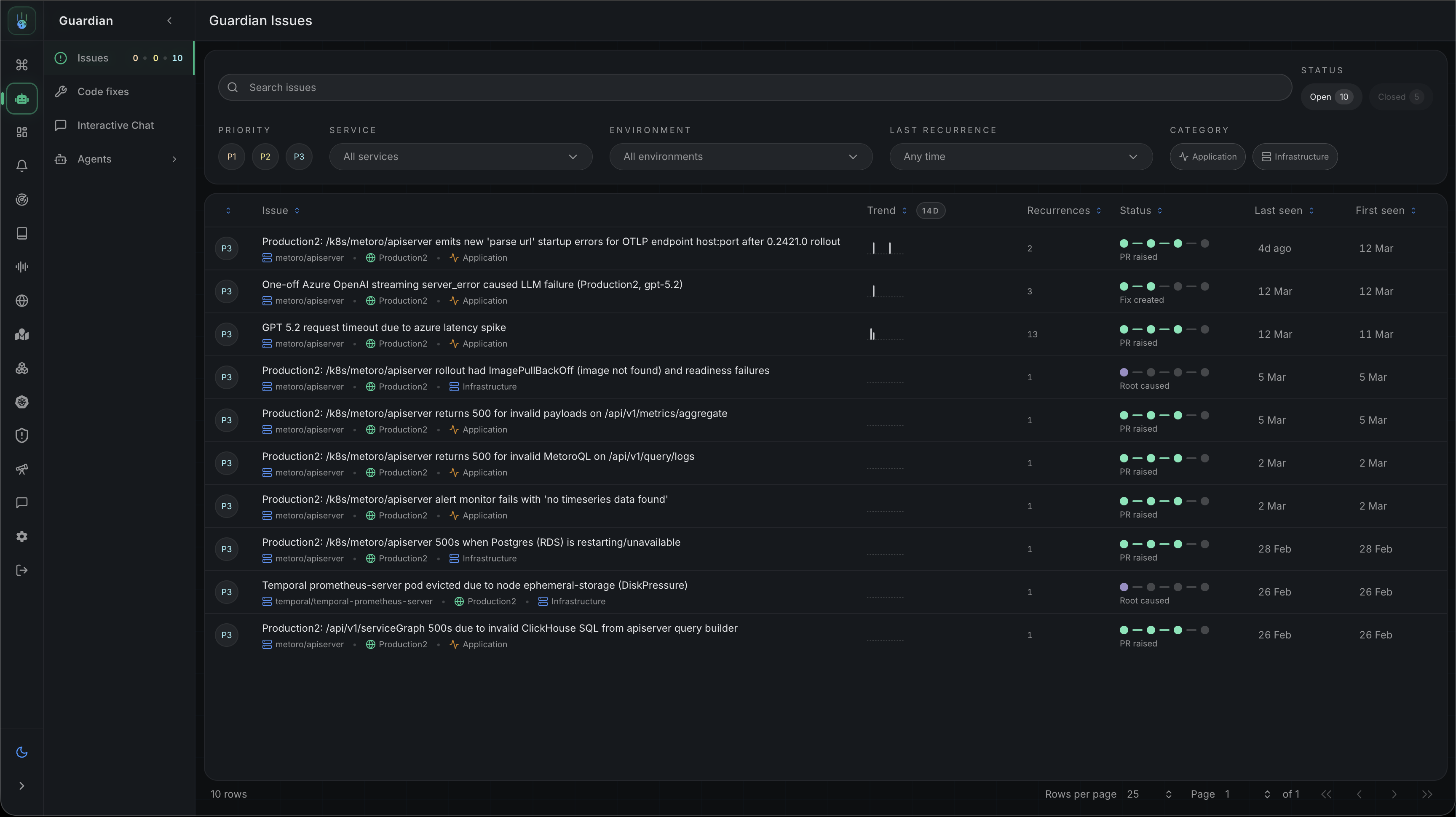
Task: Toggle the Infrastructure category filter
Action: point(1294,157)
